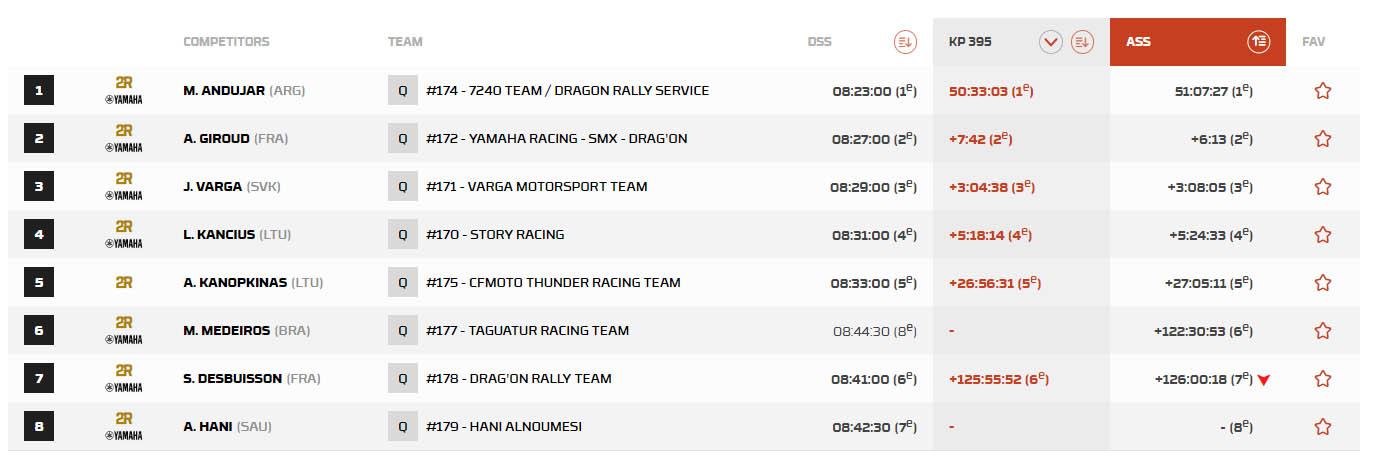Click the position 1 rank badge
The width and height of the screenshot is (1378, 460).
pos(39,91)
